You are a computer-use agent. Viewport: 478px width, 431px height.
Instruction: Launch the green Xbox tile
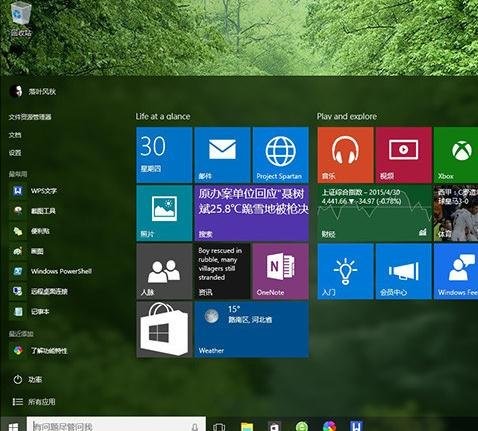click(x=456, y=155)
